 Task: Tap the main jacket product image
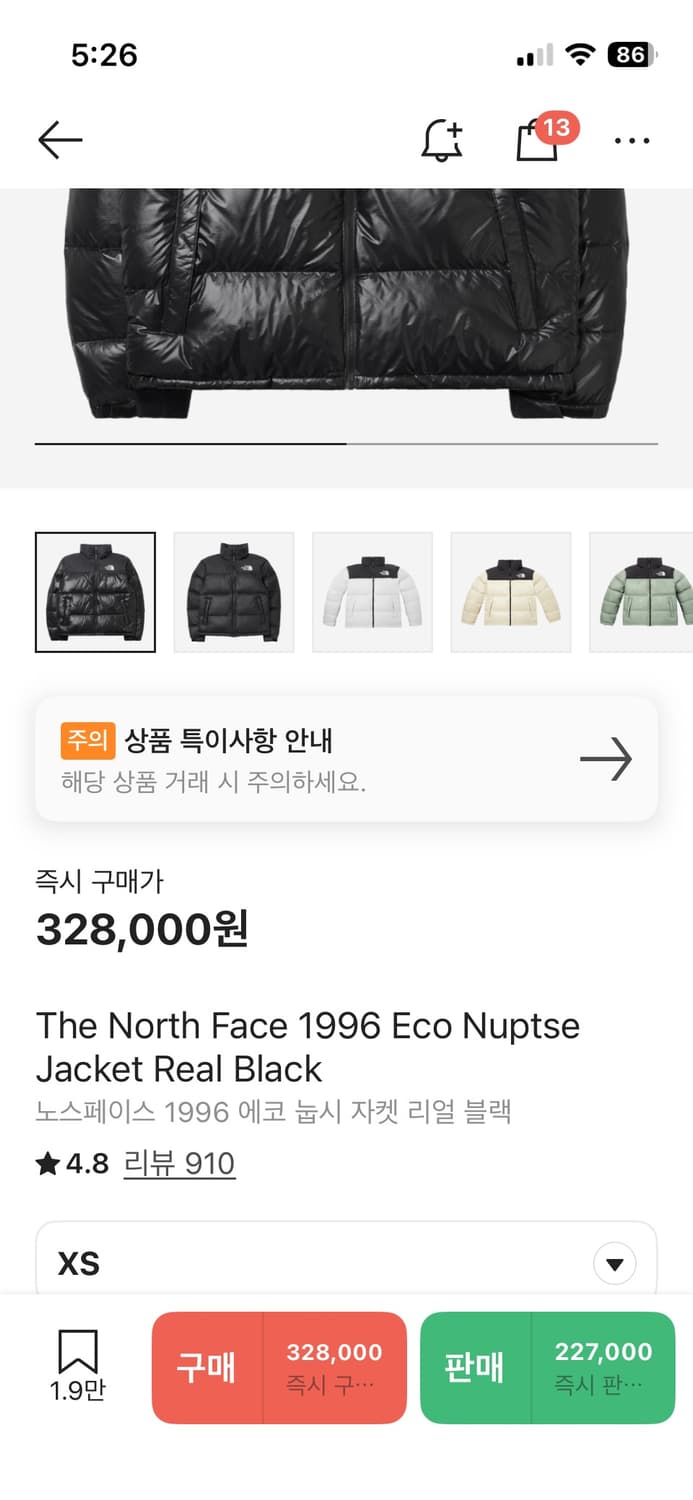346,300
